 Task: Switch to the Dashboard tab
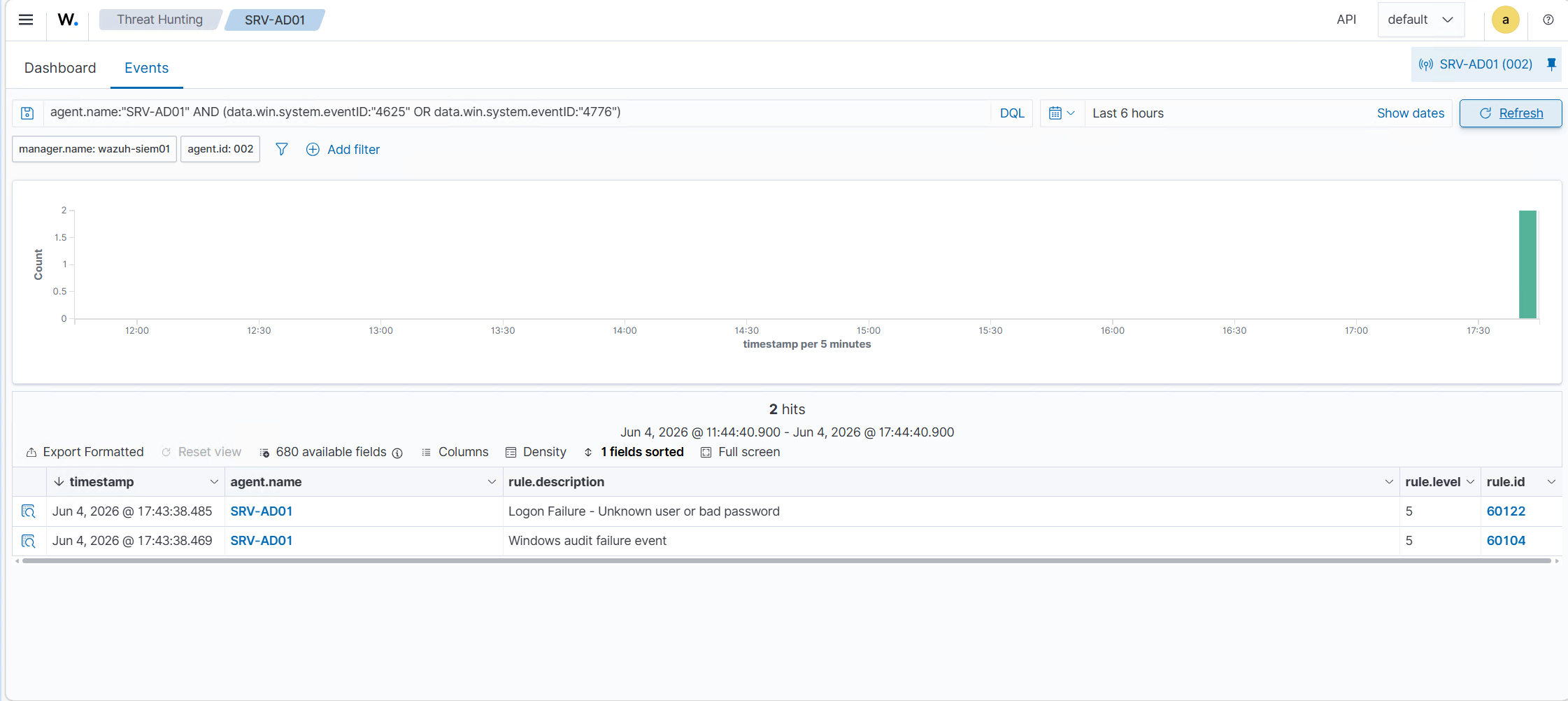click(60, 68)
